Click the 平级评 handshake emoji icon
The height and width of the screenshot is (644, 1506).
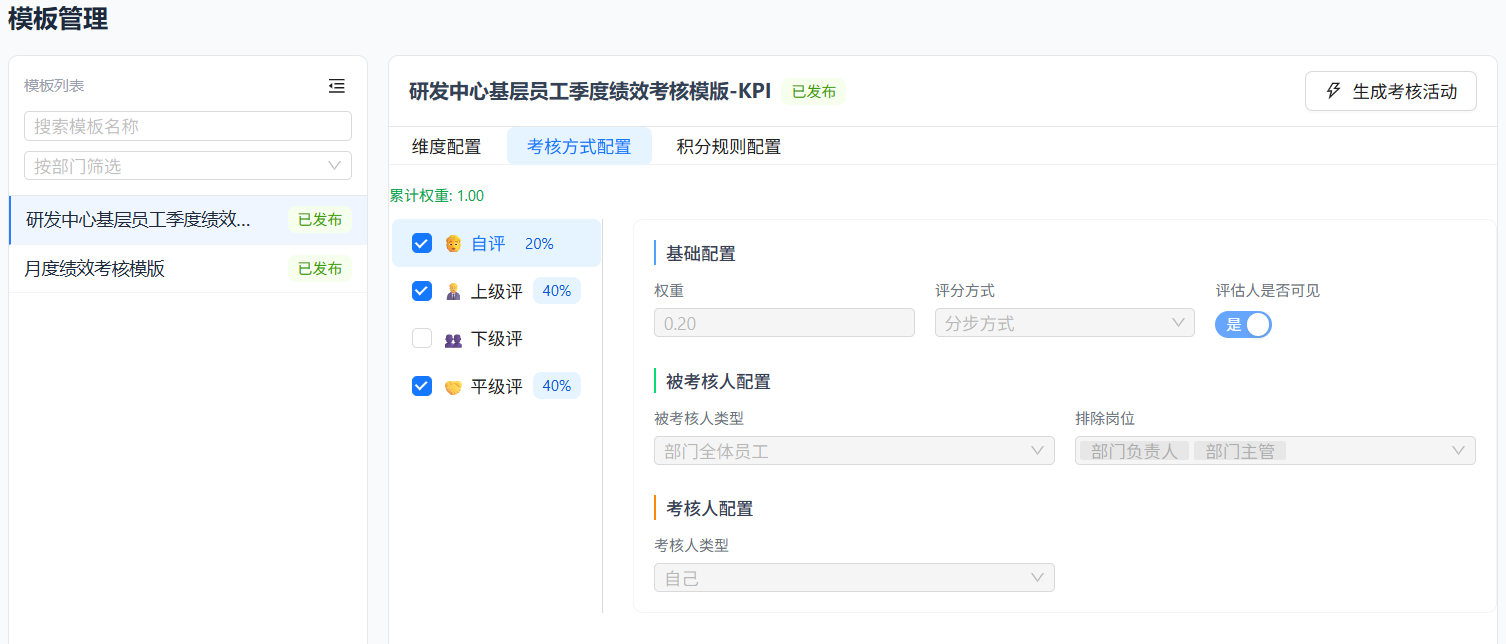453,386
